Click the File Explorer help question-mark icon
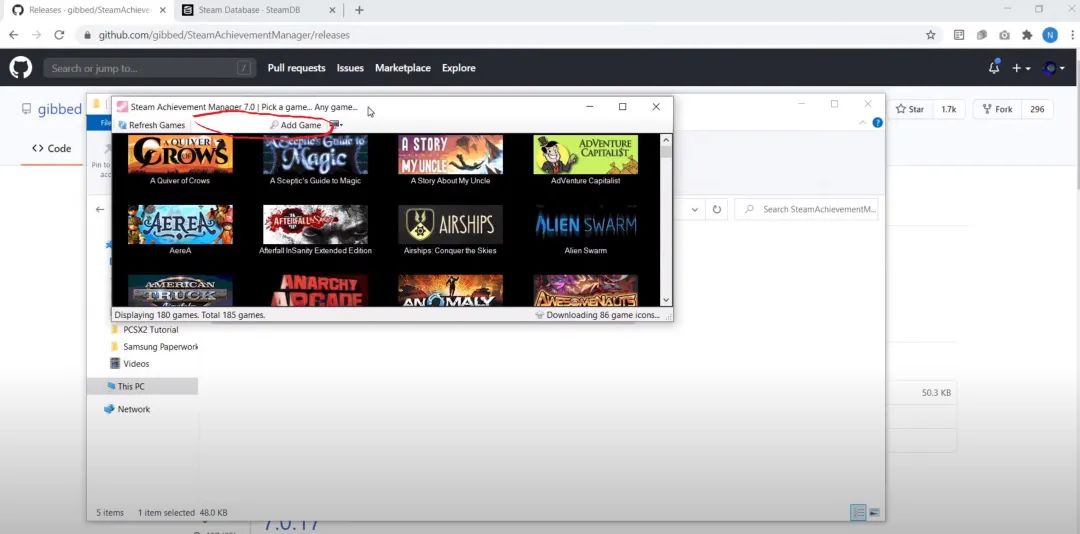The image size is (1080, 534). (877, 123)
